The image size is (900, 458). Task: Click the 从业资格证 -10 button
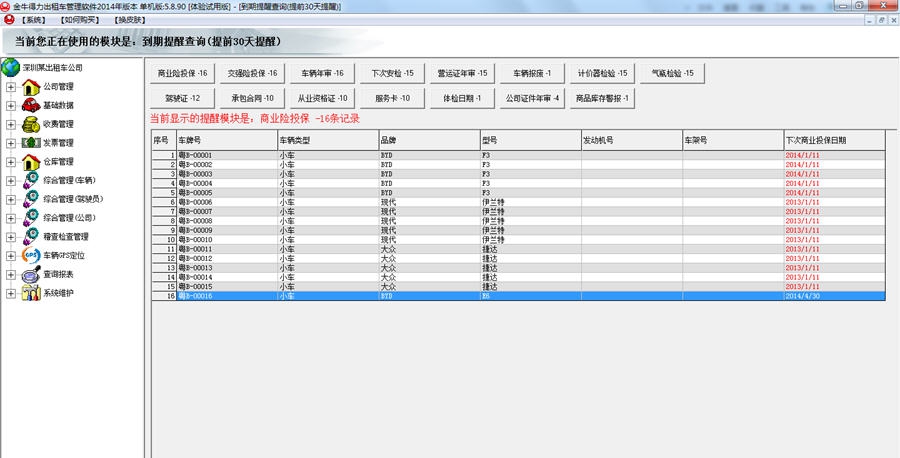[323, 98]
